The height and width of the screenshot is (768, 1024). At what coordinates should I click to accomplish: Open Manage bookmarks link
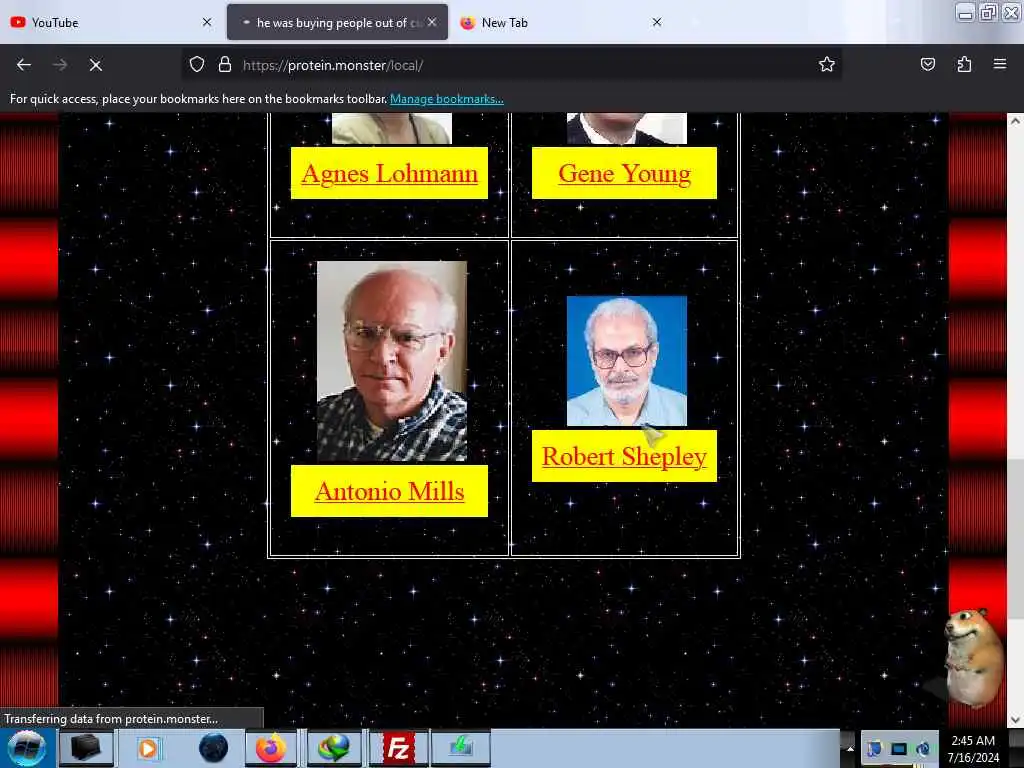(447, 99)
